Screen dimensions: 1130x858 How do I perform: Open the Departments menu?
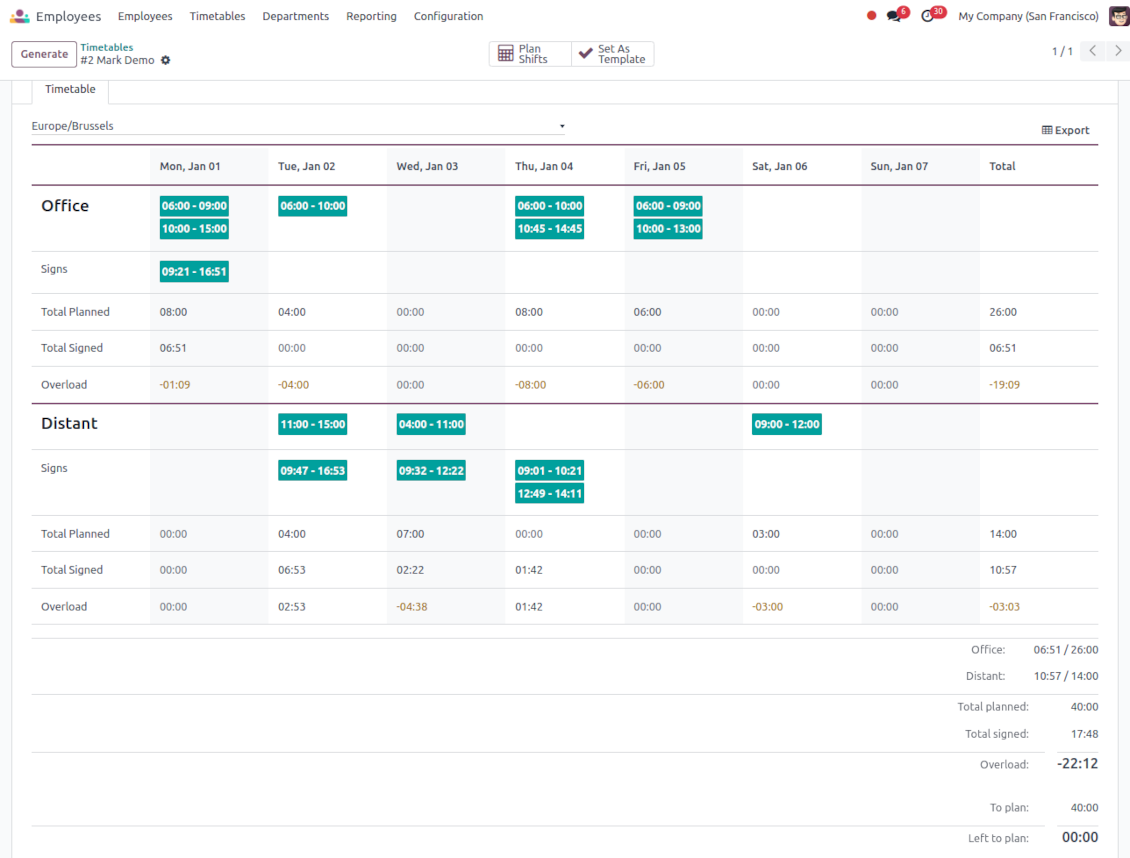pos(295,16)
